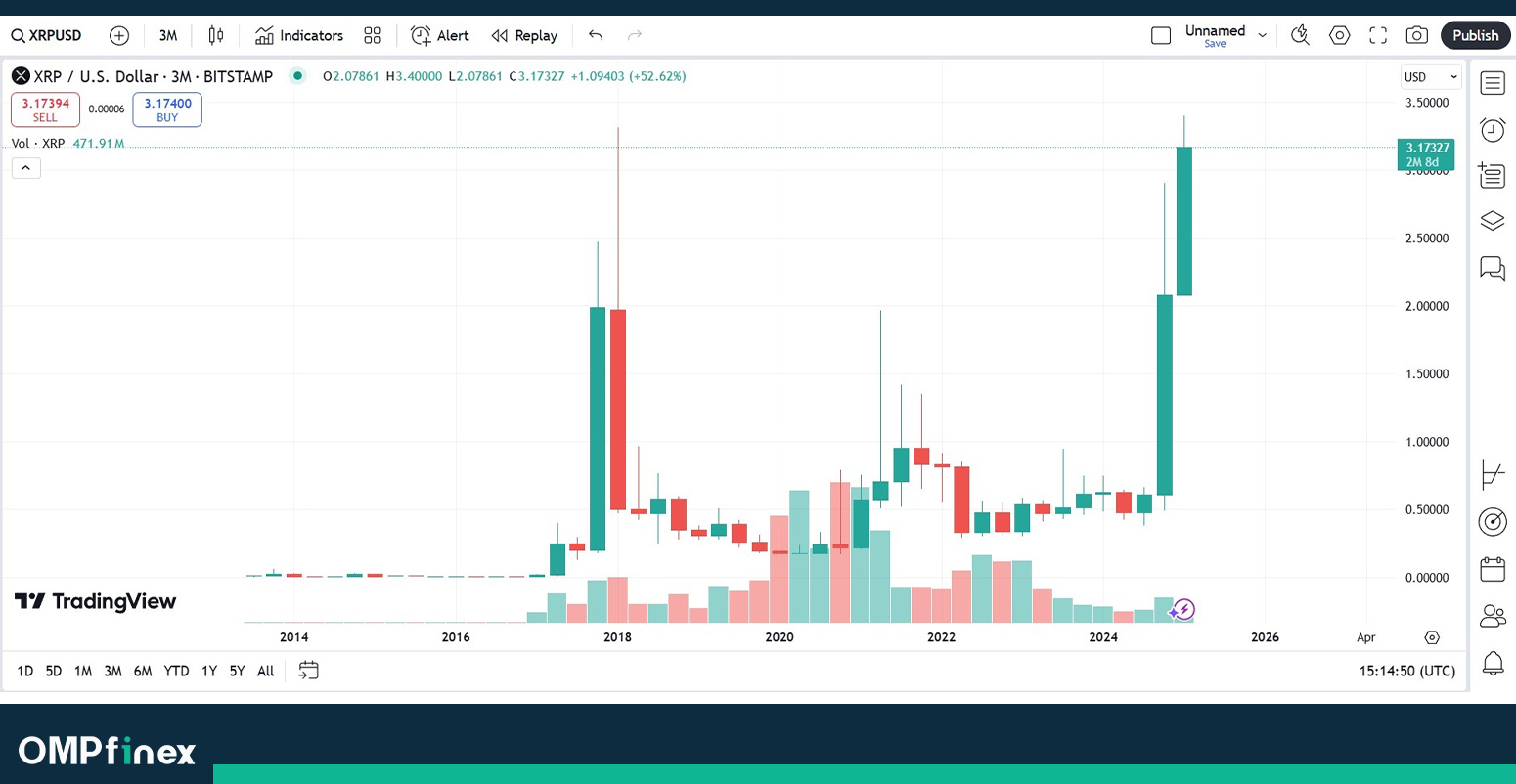
Task: Take a chart snapshot with camera icon
Action: [1416, 36]
